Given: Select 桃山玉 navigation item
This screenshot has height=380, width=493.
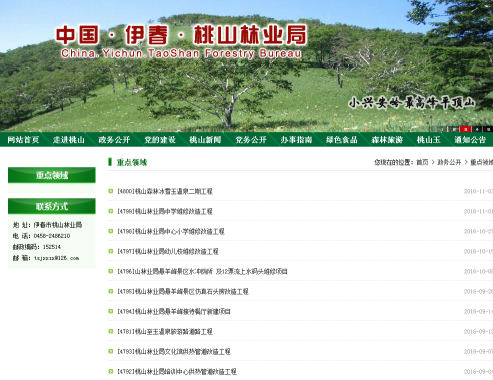Looking at the screenshot, I should (429, 140).
